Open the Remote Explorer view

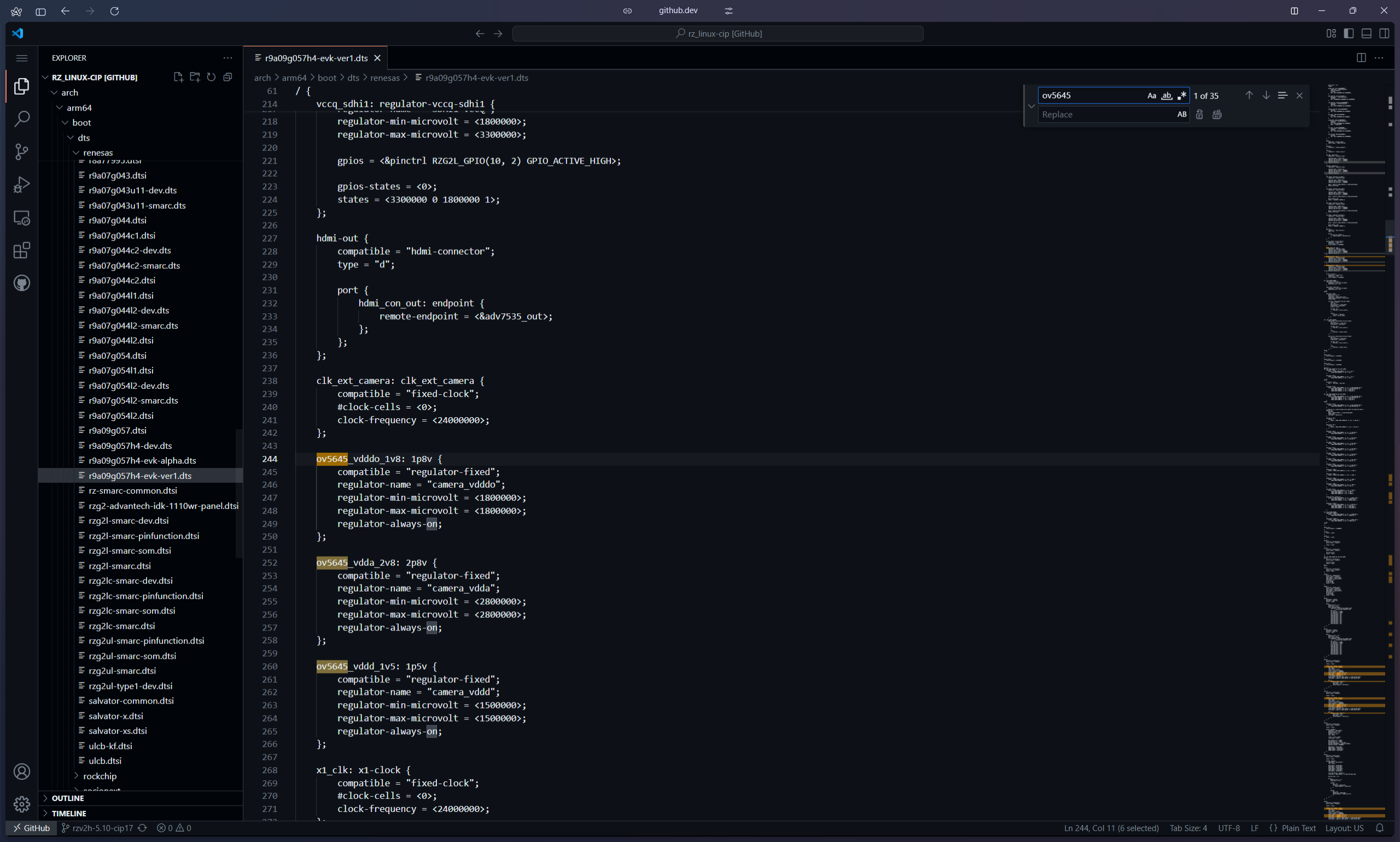click(21, 217)
